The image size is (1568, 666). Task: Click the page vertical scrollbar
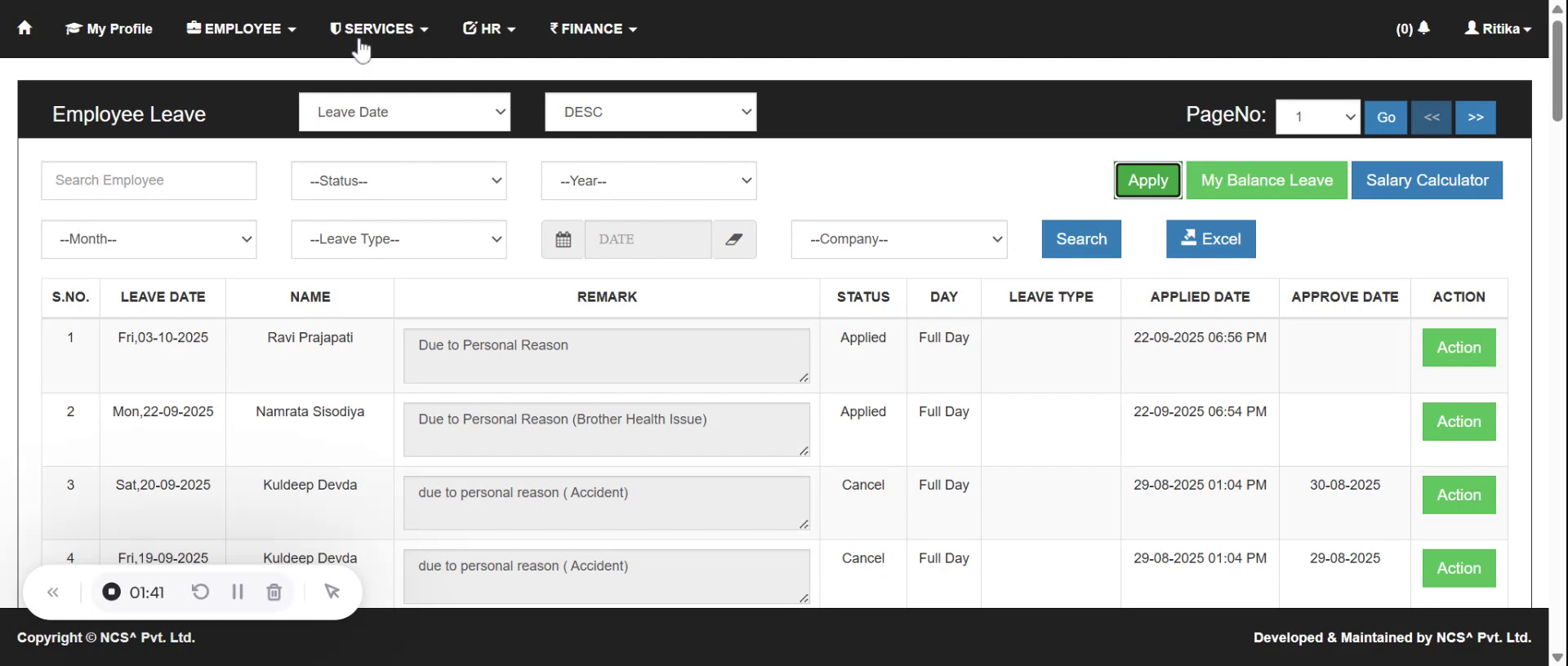point(1558,69)
